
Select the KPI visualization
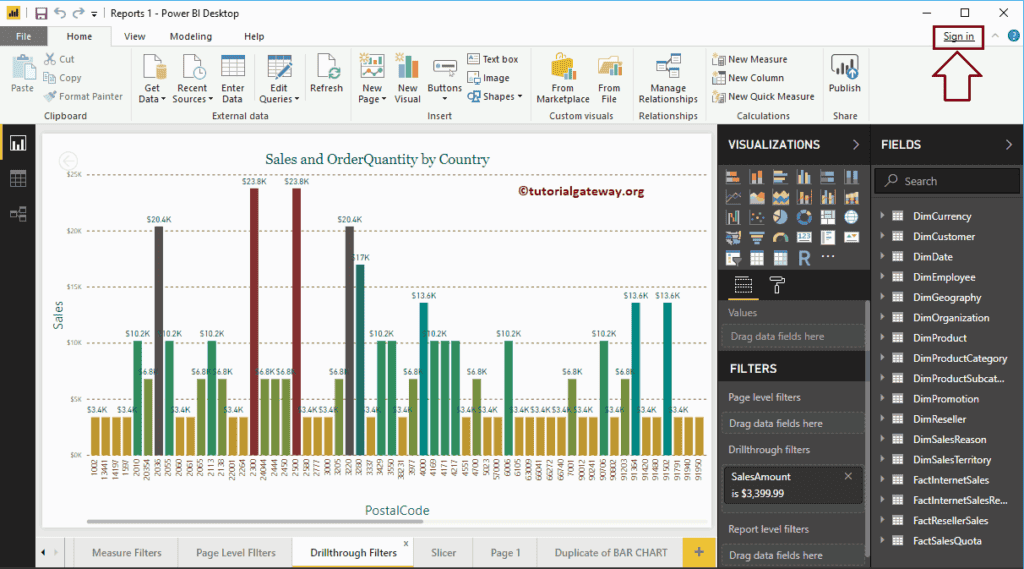852,238
